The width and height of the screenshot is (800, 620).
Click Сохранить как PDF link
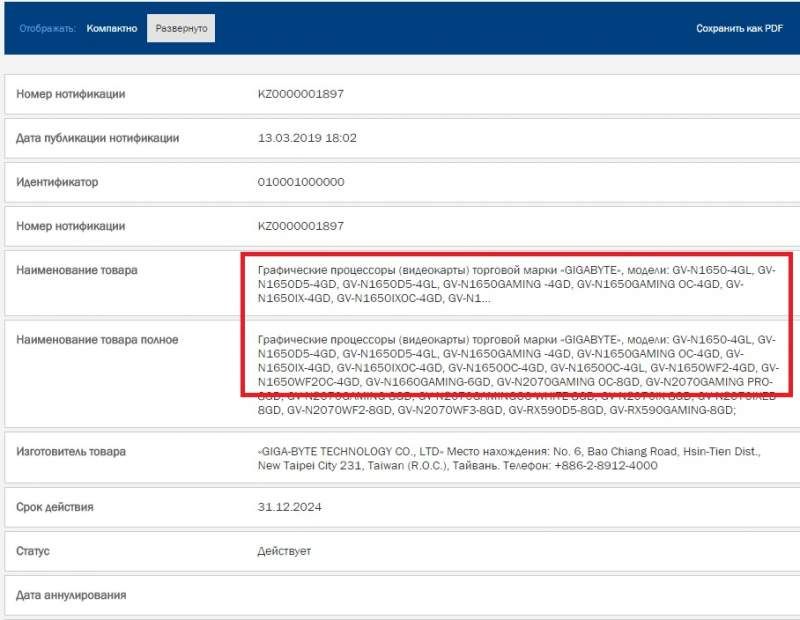point(739,29)
